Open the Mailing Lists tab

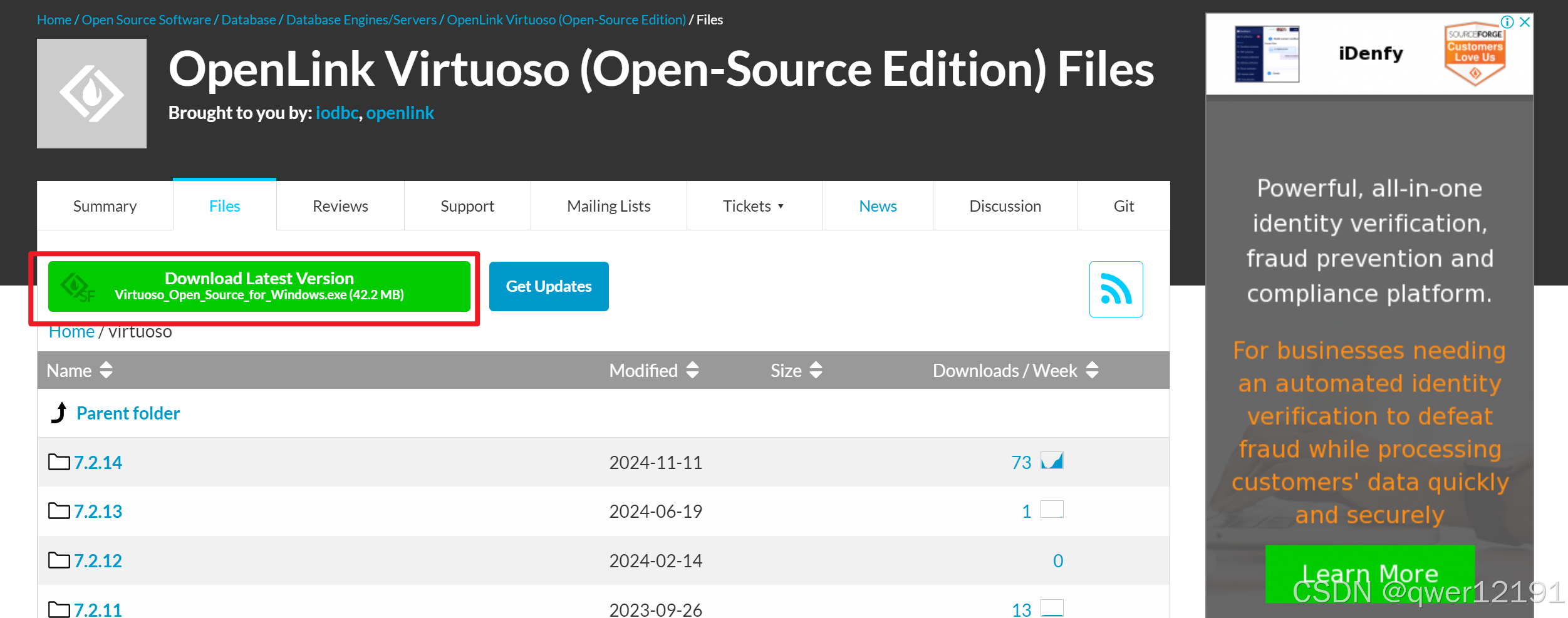(608, 206)
